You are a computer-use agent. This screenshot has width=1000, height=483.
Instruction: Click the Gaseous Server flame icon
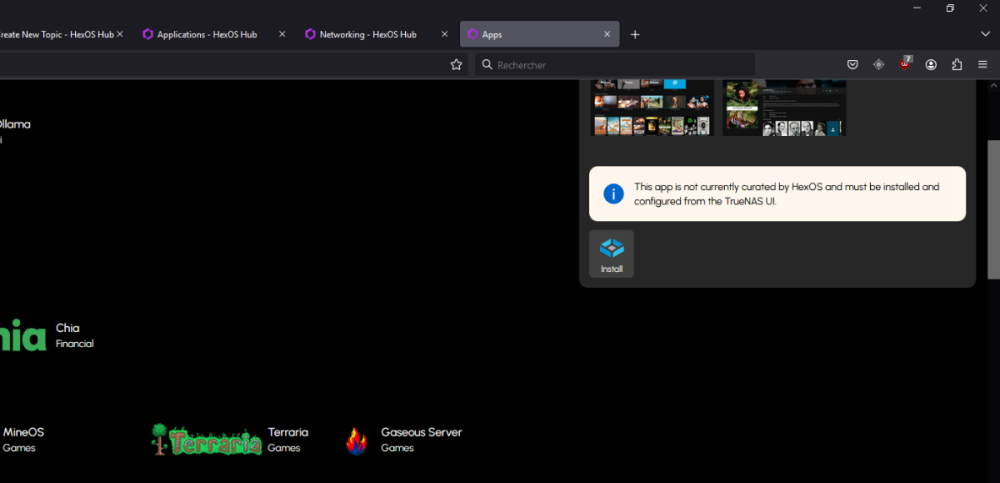pyautogui.click(x=356, y=440)
